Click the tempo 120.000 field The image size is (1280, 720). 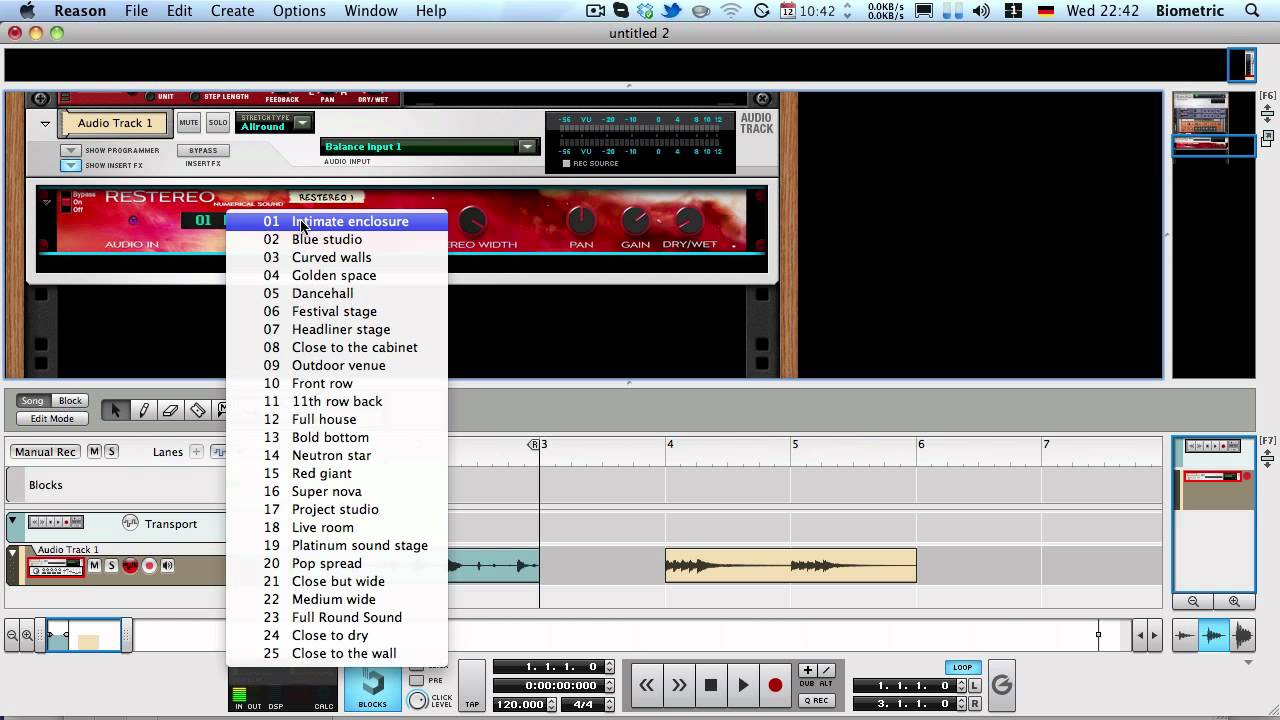pos(519,704)
